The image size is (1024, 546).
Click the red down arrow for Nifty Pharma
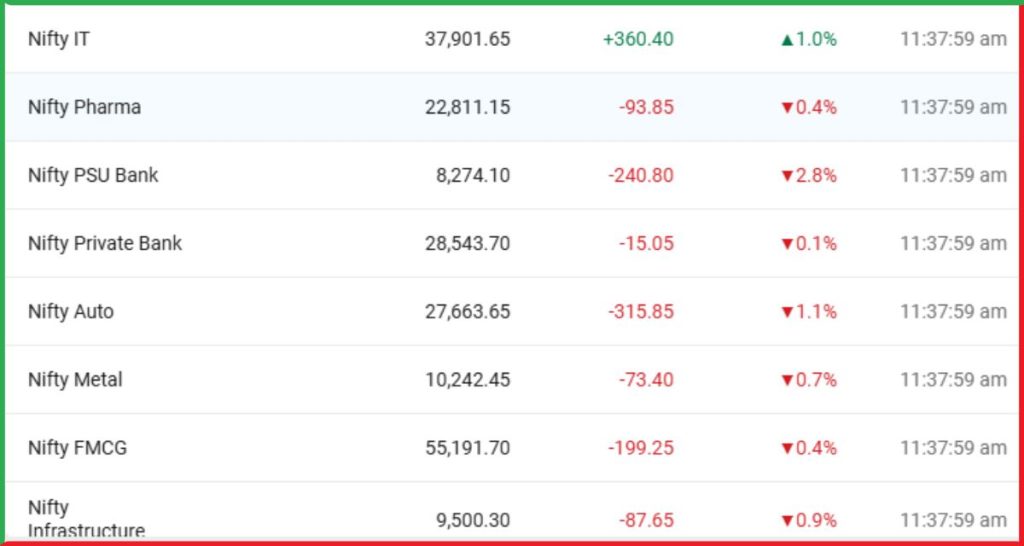tap(786, 108)
